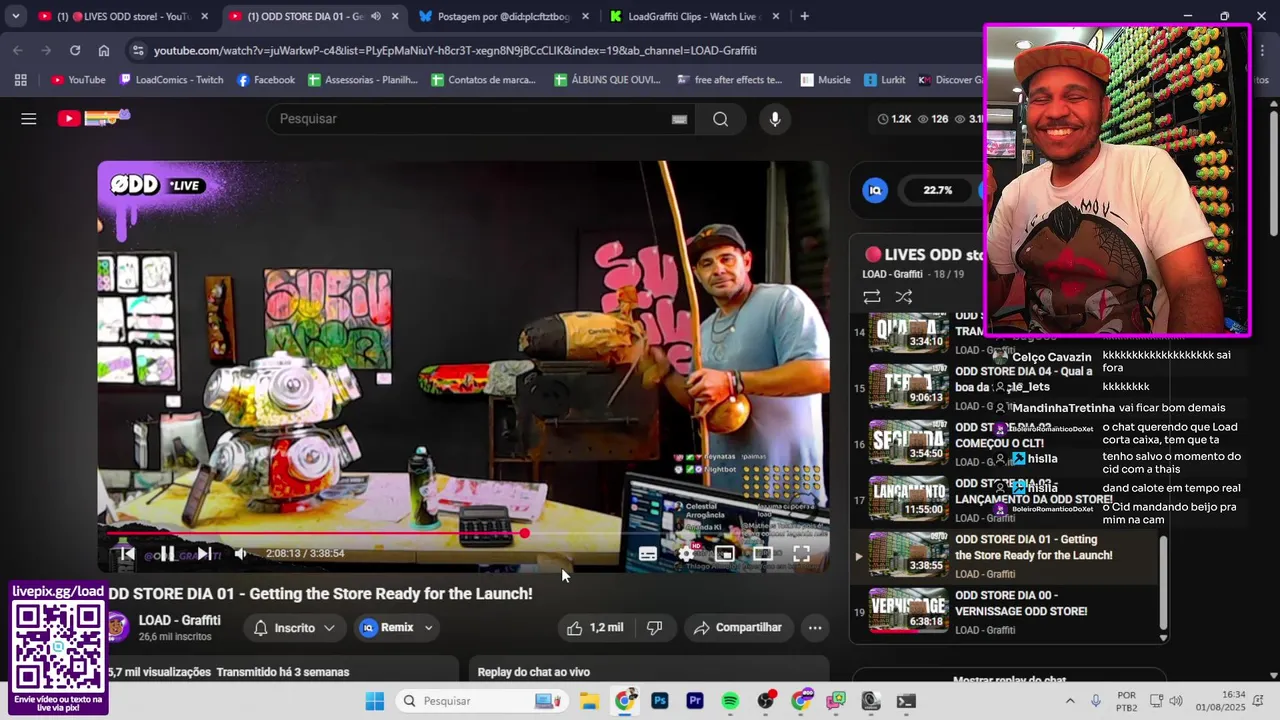Viewport: 1280px width, 720px height.
Task: Open Windows Start menu
Action: click(x=375, y=701)
